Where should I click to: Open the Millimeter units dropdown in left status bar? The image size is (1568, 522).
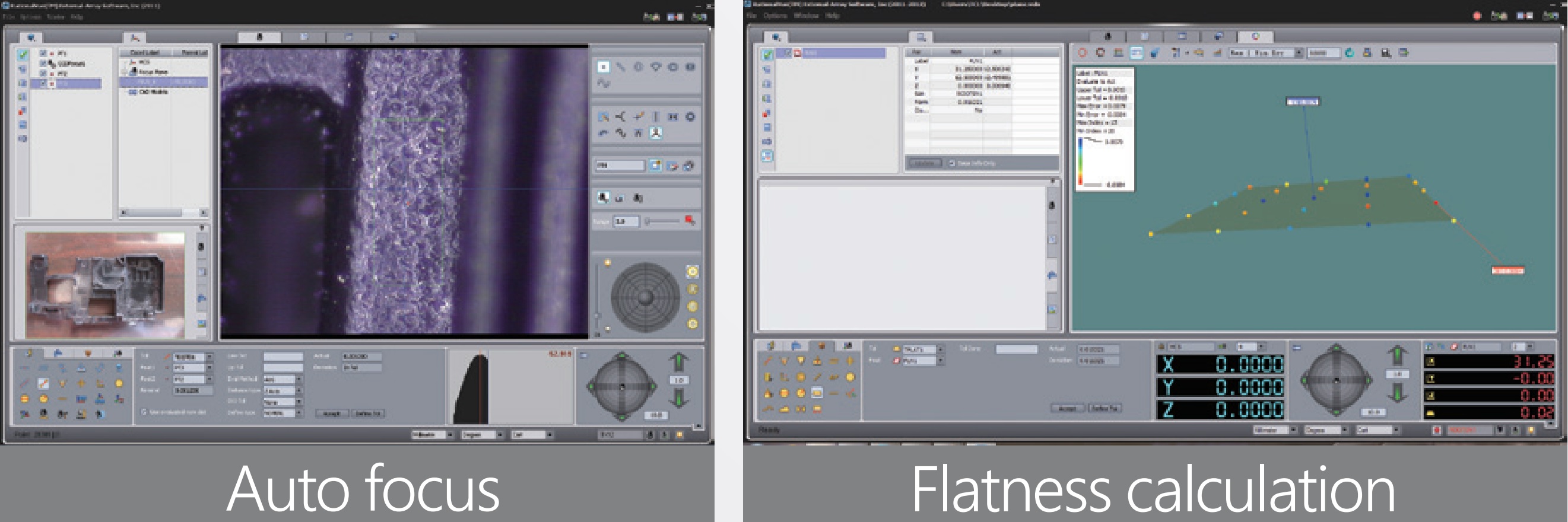(x=450, y=435)
